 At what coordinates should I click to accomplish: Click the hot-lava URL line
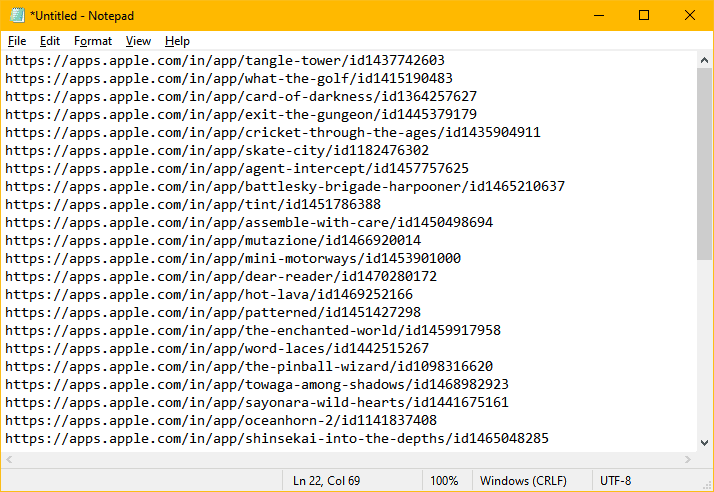click(x=209, y=294)
